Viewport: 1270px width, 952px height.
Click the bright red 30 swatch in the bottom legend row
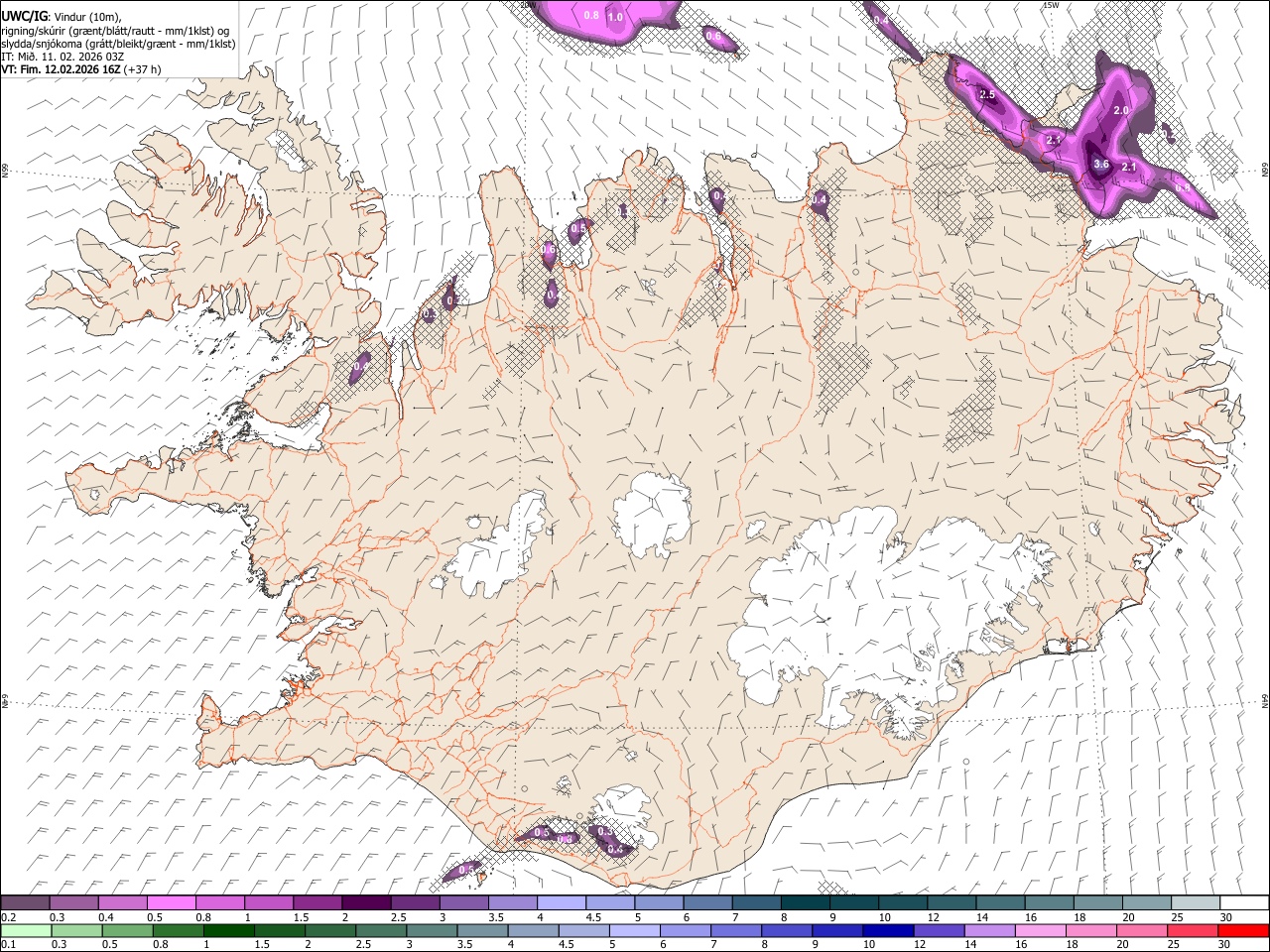pos(1242,930)
